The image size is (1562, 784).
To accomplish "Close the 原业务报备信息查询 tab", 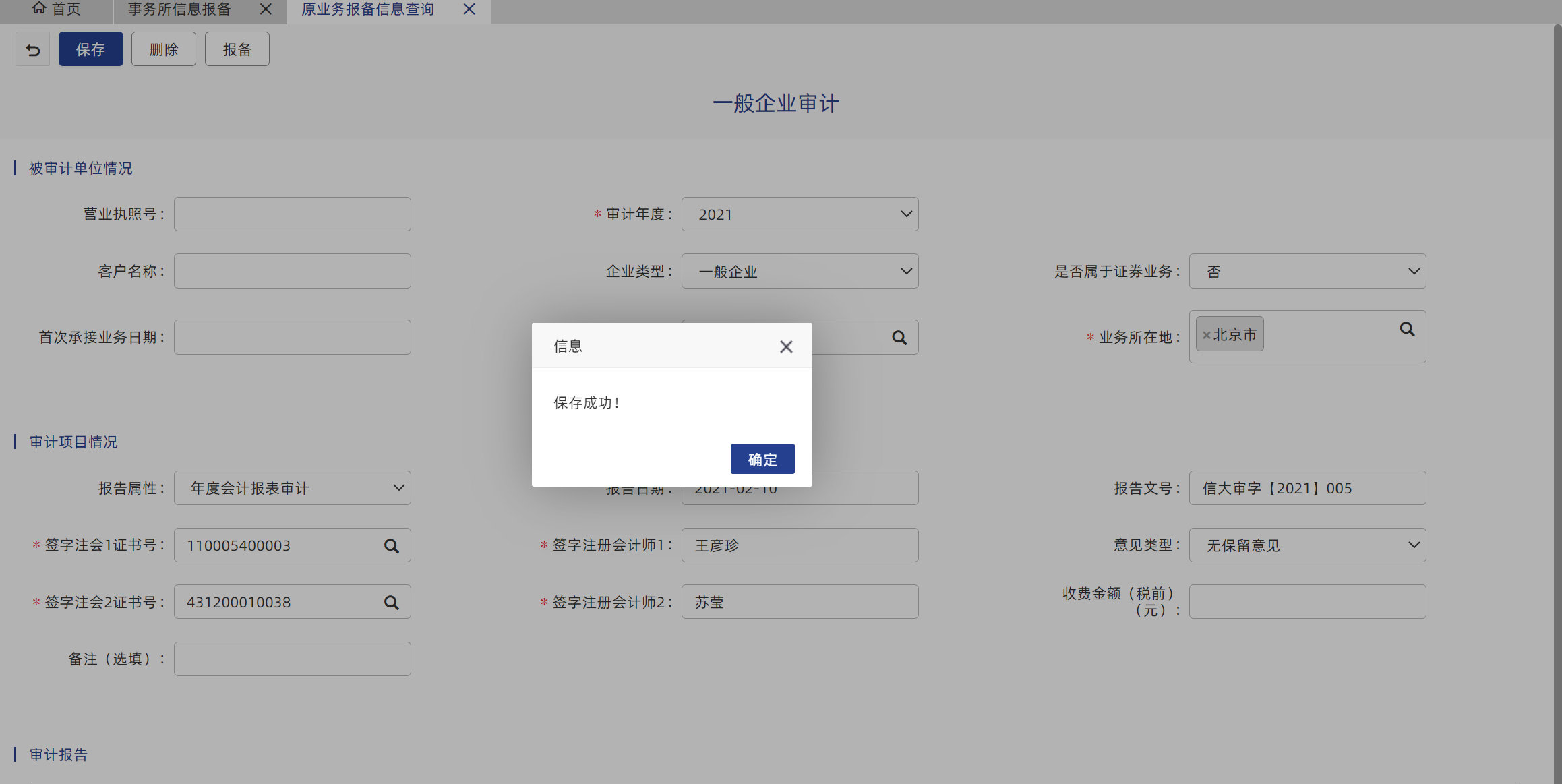I will click(x=469, y=9).
